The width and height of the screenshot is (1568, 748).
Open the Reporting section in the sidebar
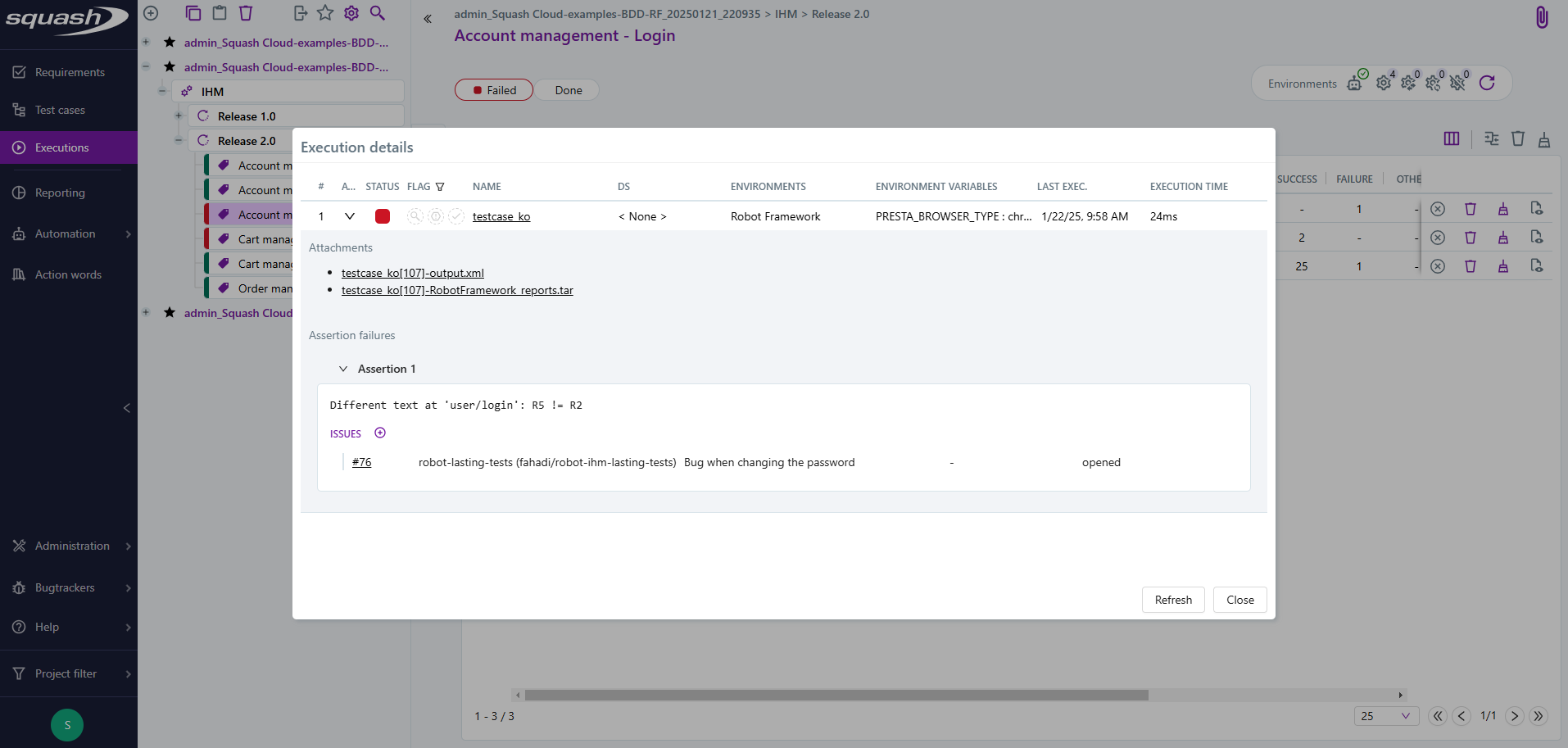click(x=58, y=193)
